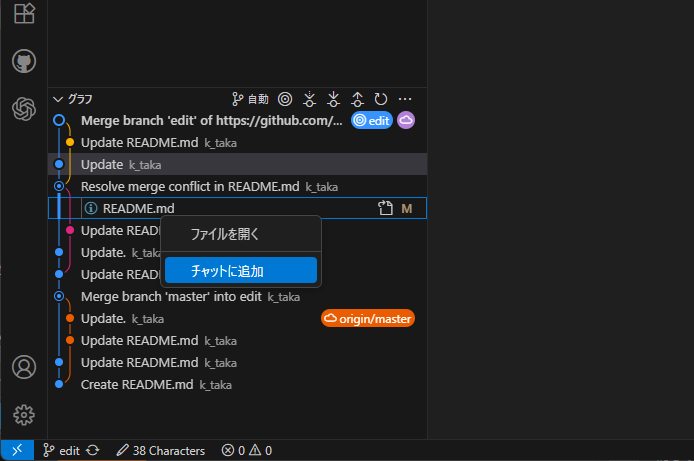Click the pull icon in graph toolbar
Image resolution: width=694 pixels, height=461 pixels.
pyautogui.click(x=333, y=99)
